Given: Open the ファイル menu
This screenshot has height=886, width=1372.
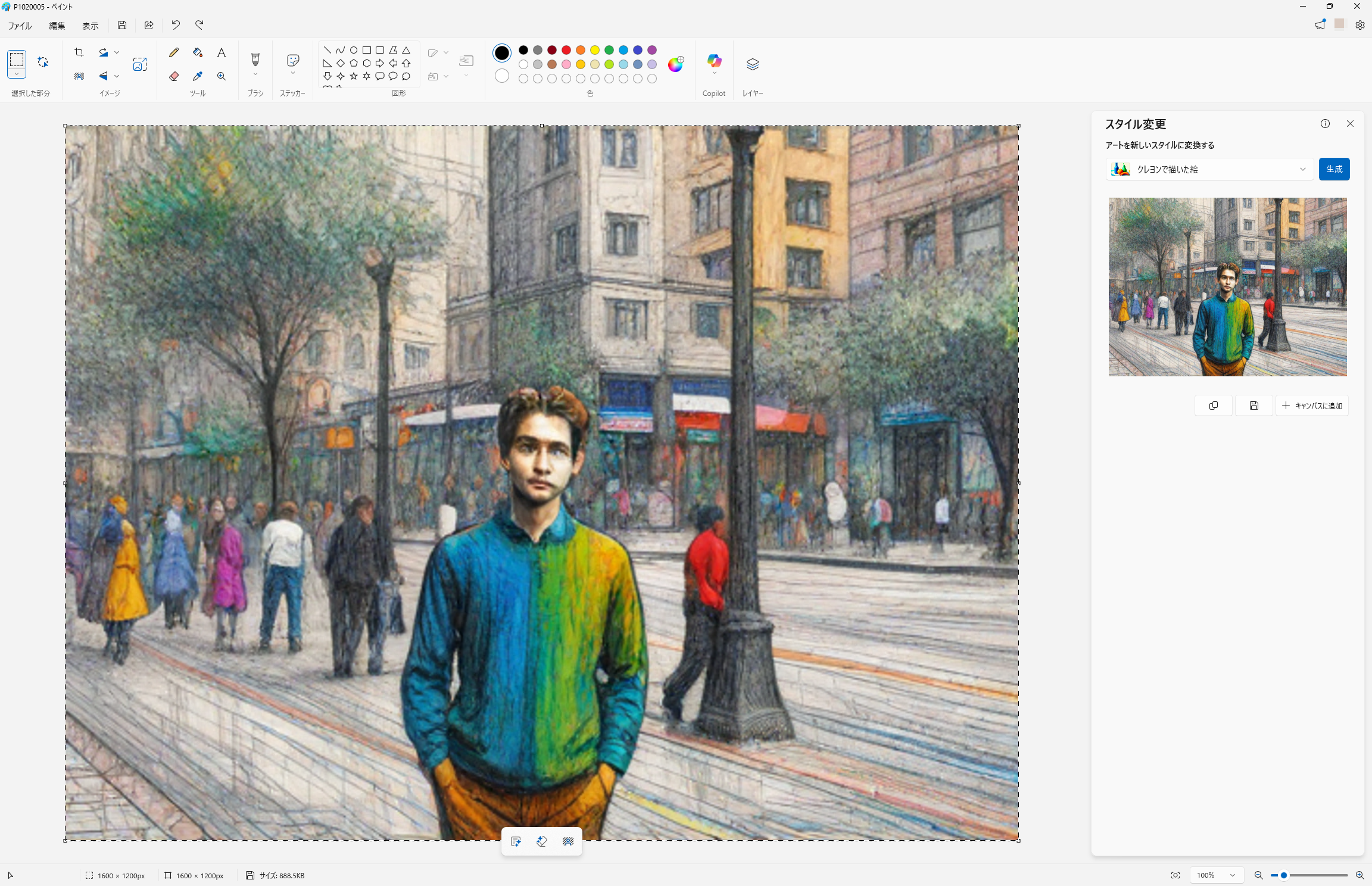Looking at the screenshot, I should pyautogui.click(x=20, y=26).
